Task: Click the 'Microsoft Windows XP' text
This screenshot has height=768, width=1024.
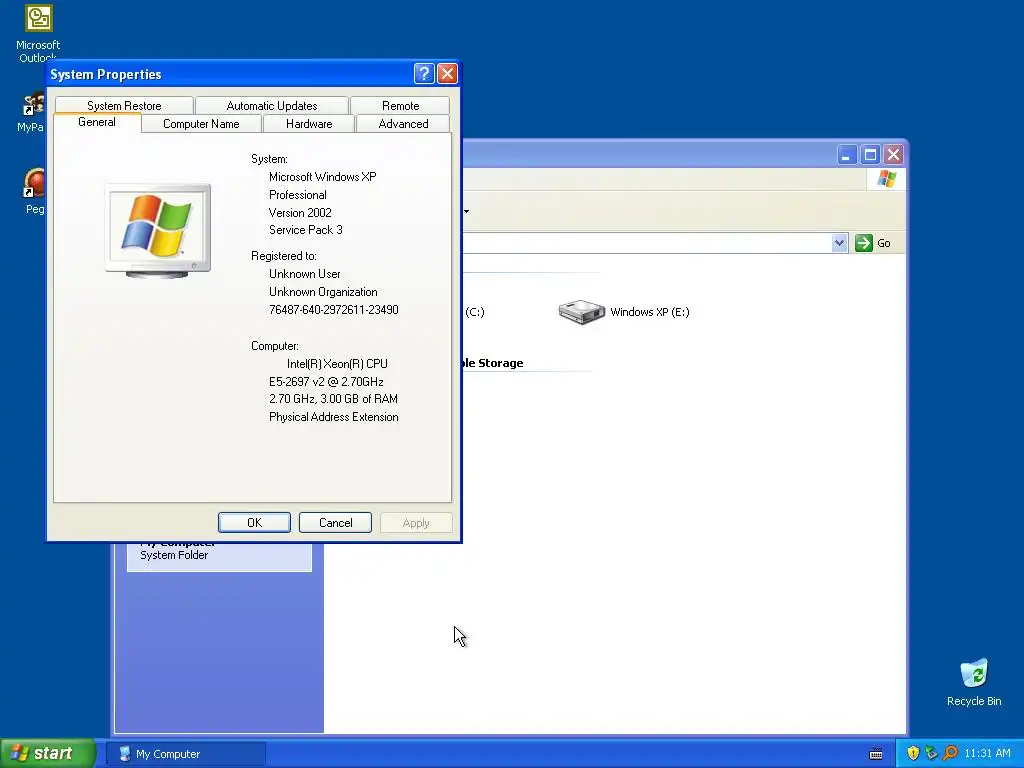Action: coord(323,177)
